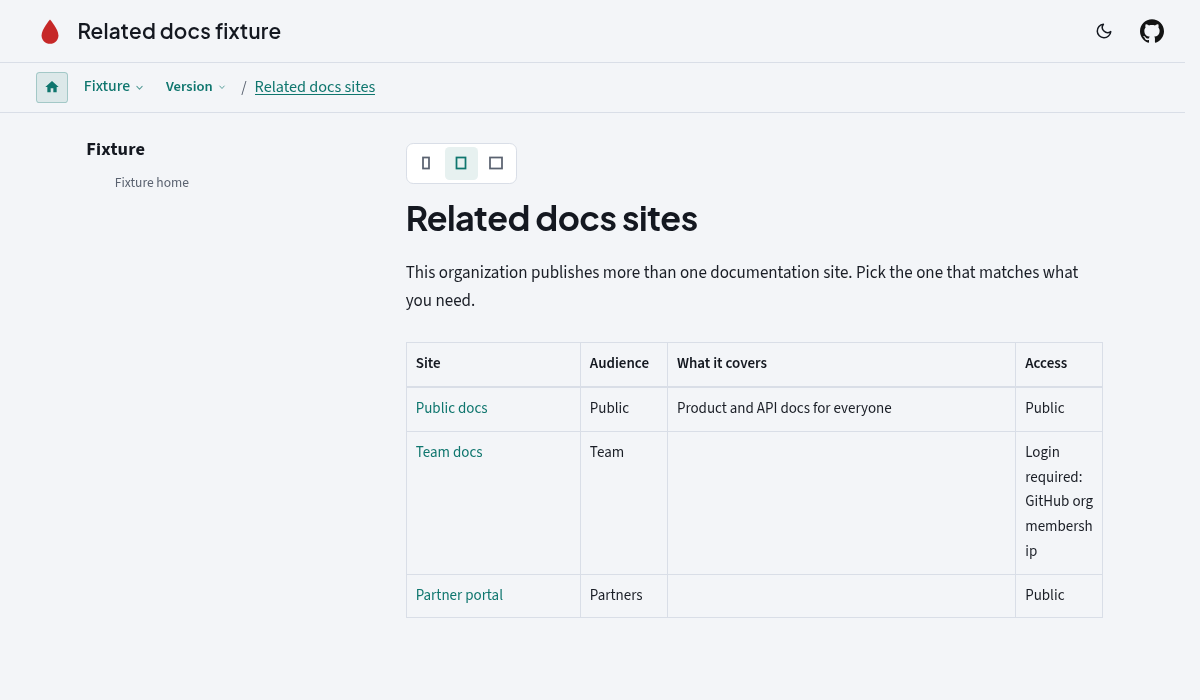Open the Public docs link
This screenshot has width=1200, height=700.
pos(452,408)
